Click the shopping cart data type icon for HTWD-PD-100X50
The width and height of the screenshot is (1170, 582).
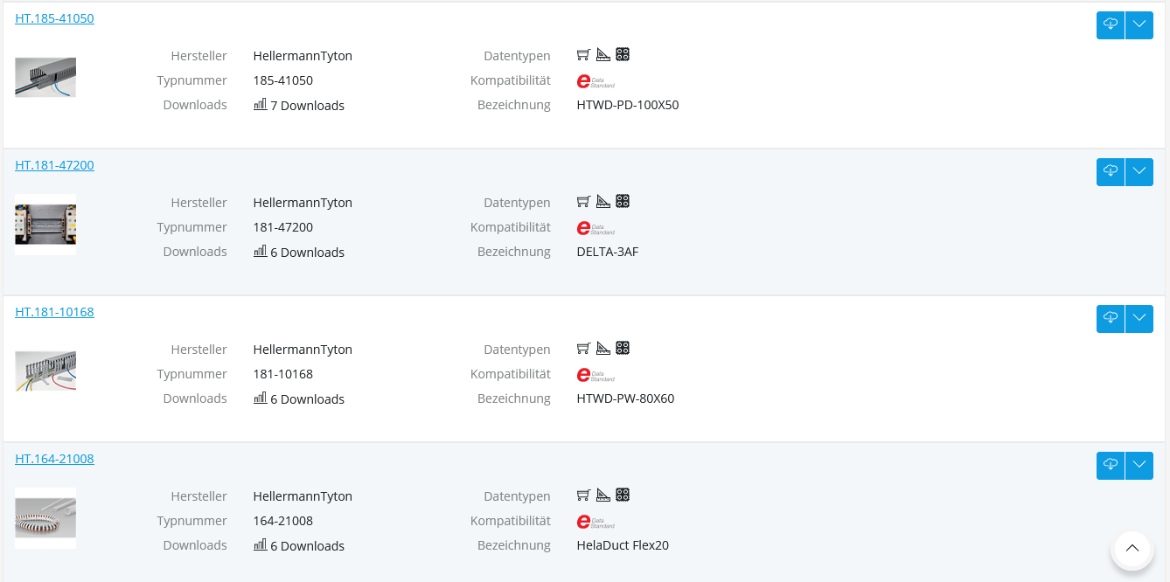(584, 54)
